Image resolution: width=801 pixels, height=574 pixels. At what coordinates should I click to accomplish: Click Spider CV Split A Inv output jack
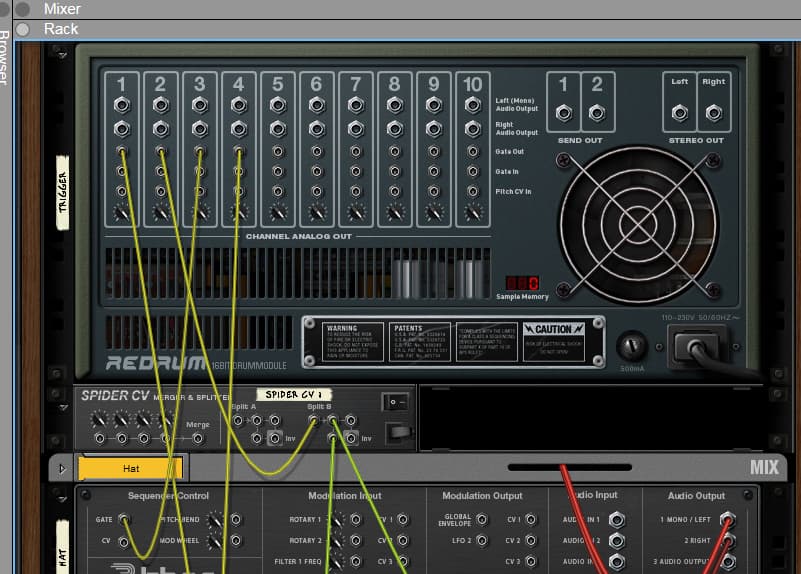(x=275, y=438)
